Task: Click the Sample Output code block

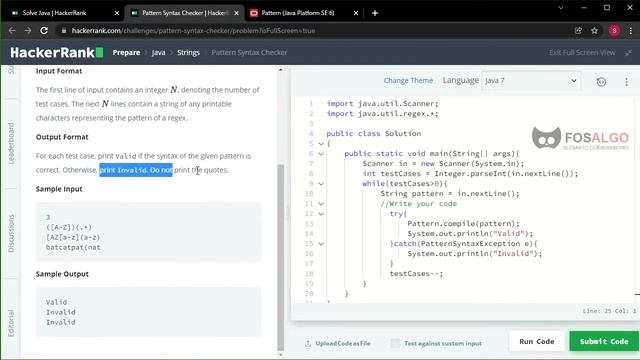Action: 149,312
